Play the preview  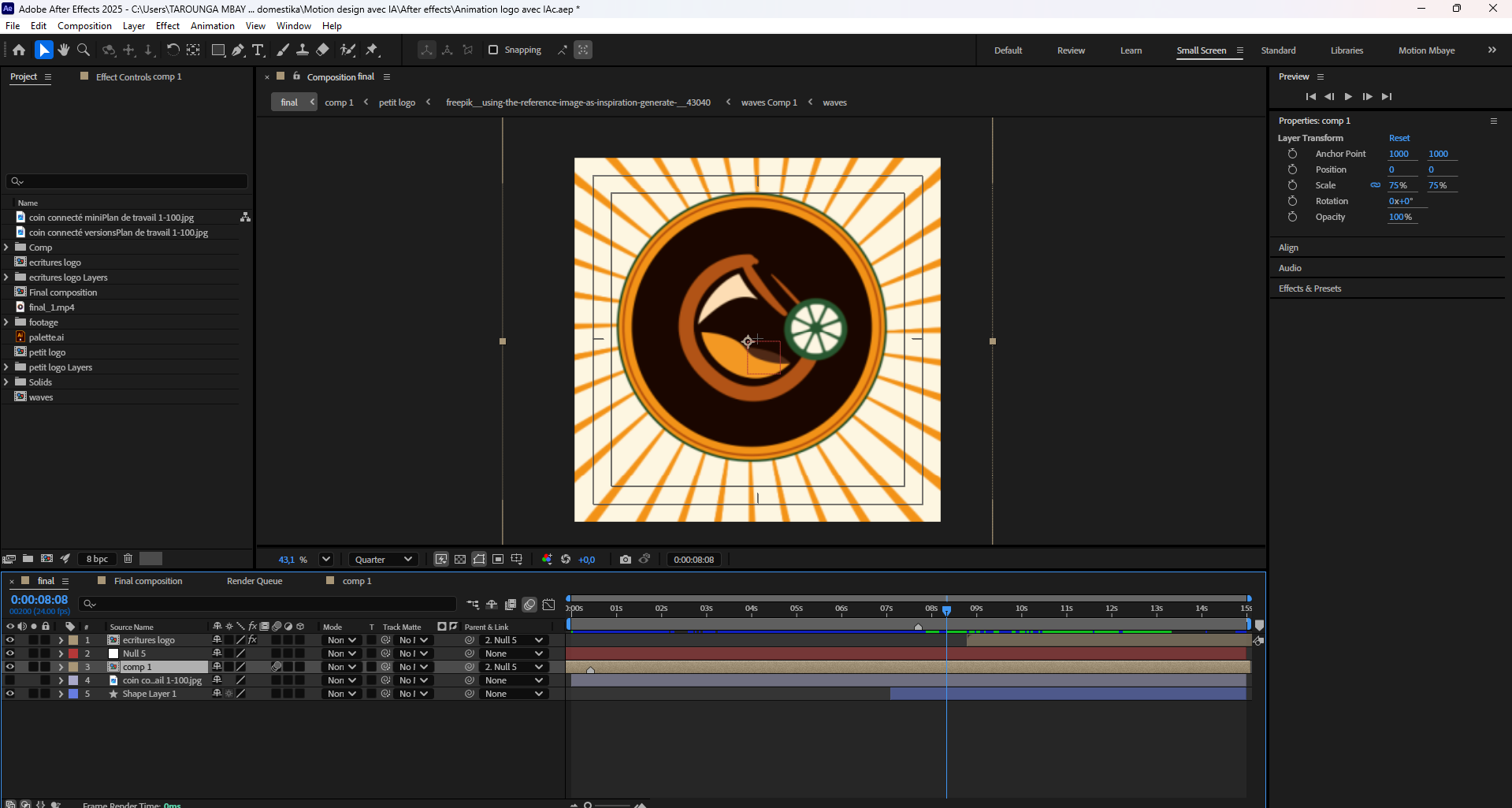1348,96
